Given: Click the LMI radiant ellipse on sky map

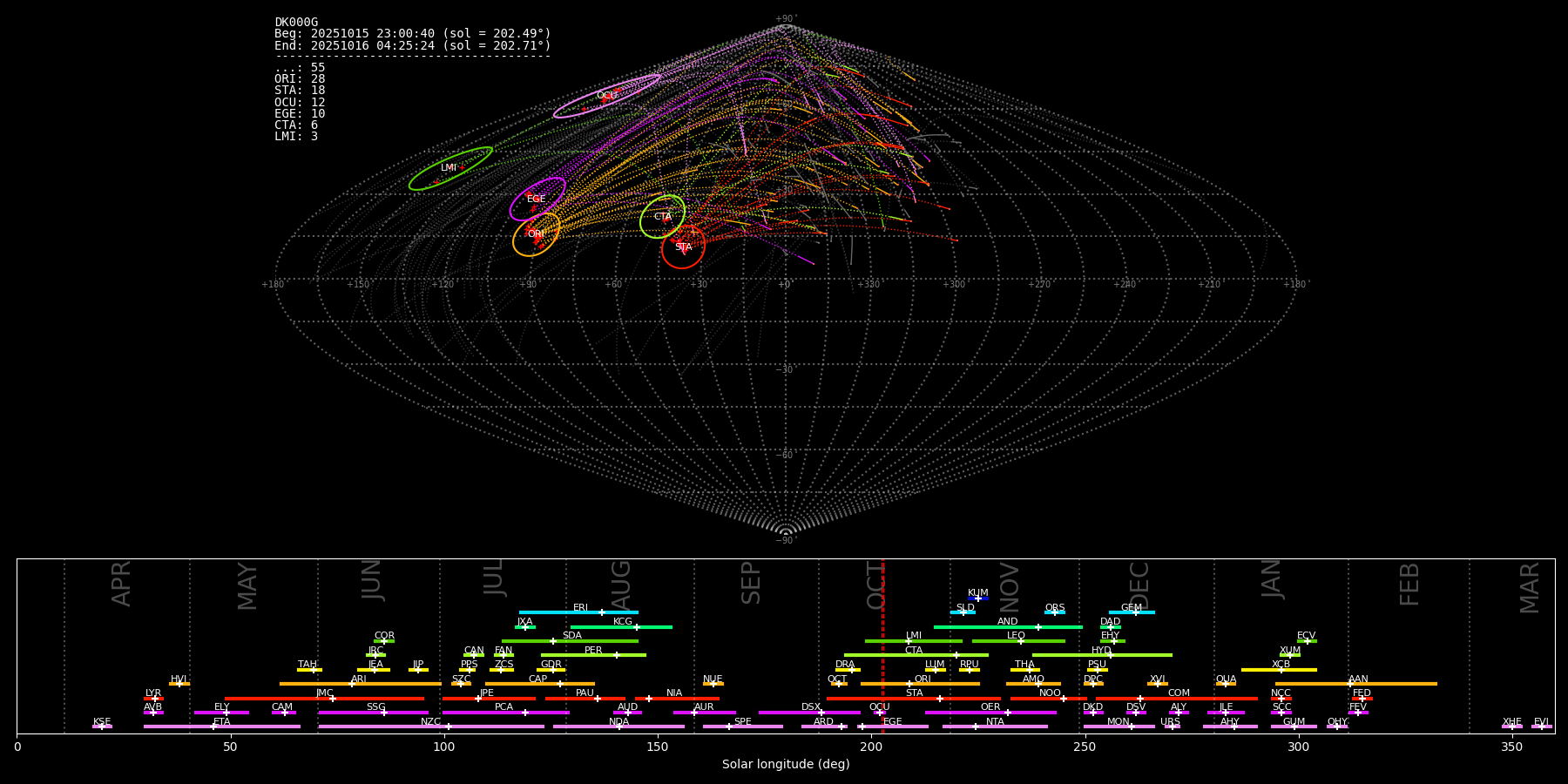Looking at the screenshot, I should (450, 168).
